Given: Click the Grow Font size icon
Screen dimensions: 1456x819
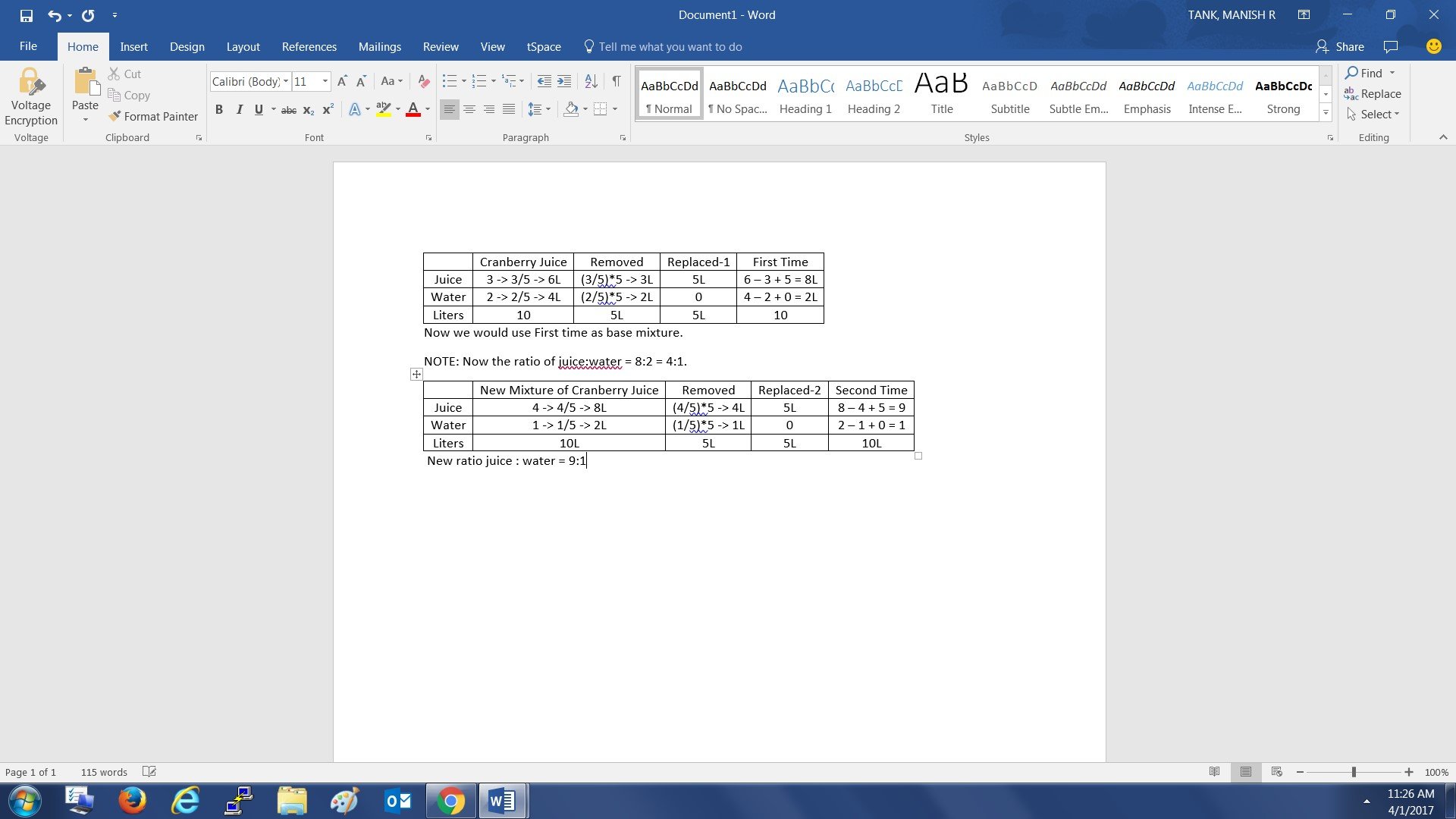Looking at the screenshot, I should pyautogui.click(x=341, y=81).
